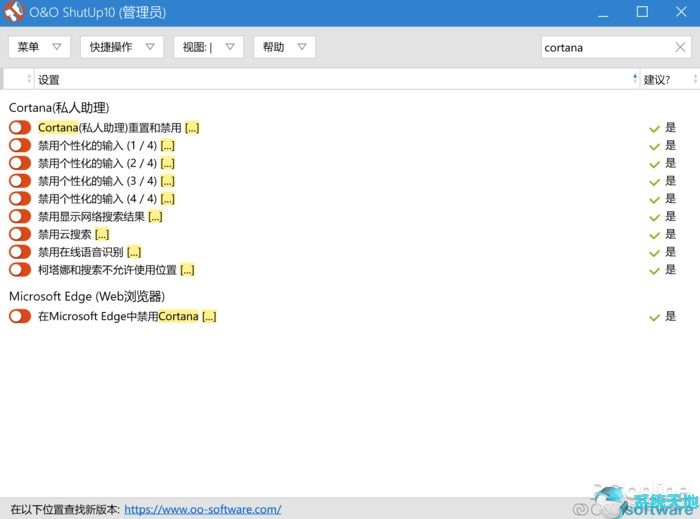Image resolution: width=700 pixels, height=519 pixels.
Task: Switch on 禁用在线语音识别 toggle
Action: (x=20, y=252)
